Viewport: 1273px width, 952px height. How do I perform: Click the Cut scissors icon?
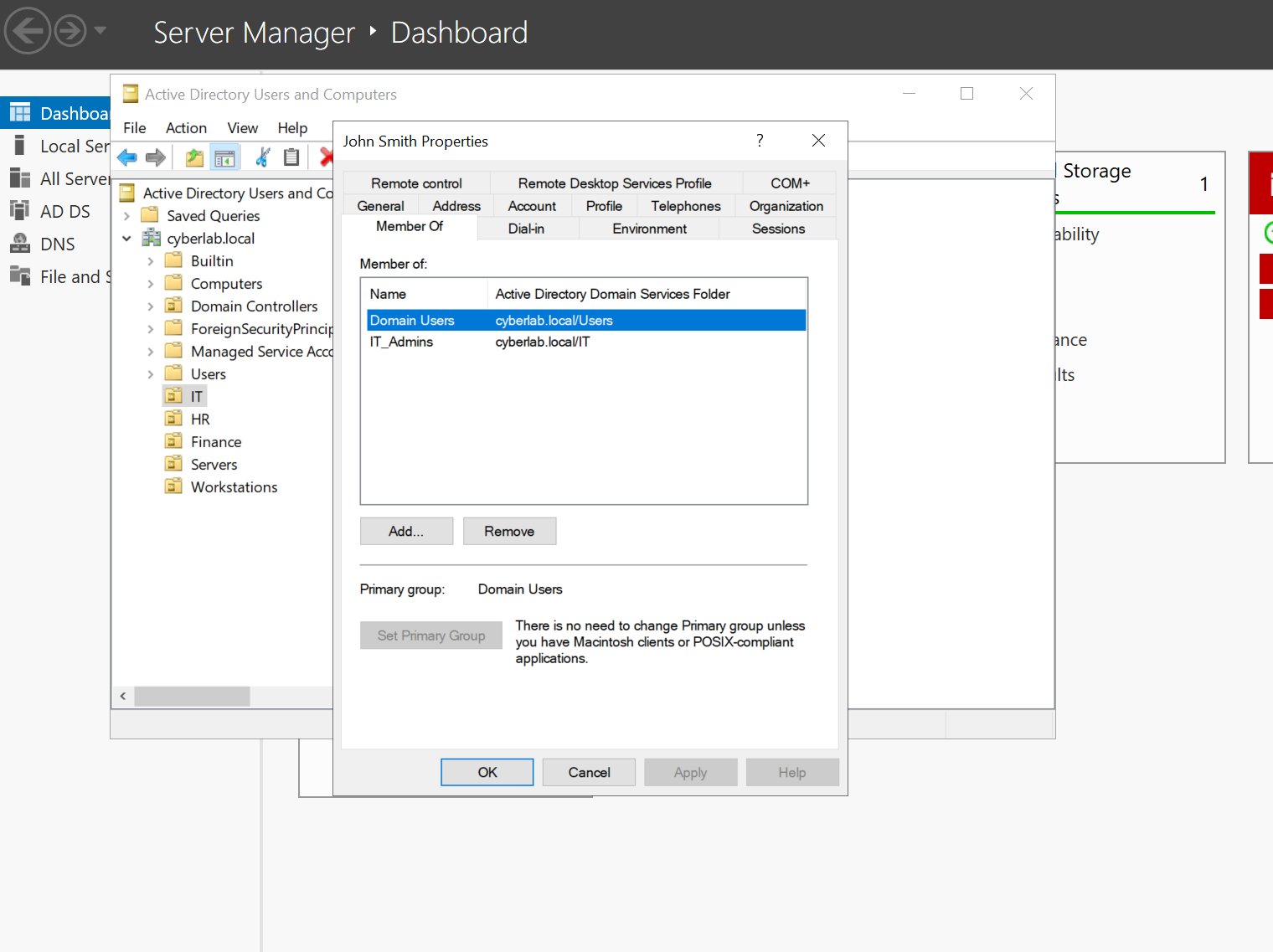[263, 157]
